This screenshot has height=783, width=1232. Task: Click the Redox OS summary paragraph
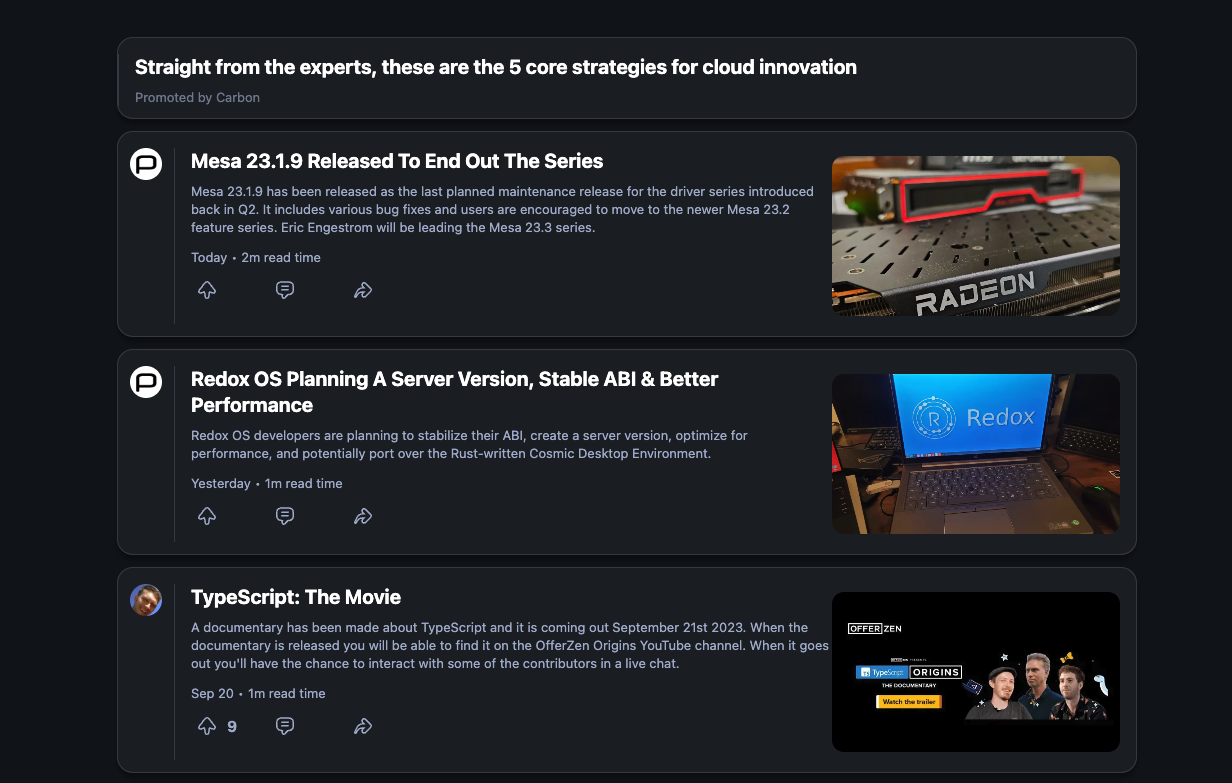469,444
